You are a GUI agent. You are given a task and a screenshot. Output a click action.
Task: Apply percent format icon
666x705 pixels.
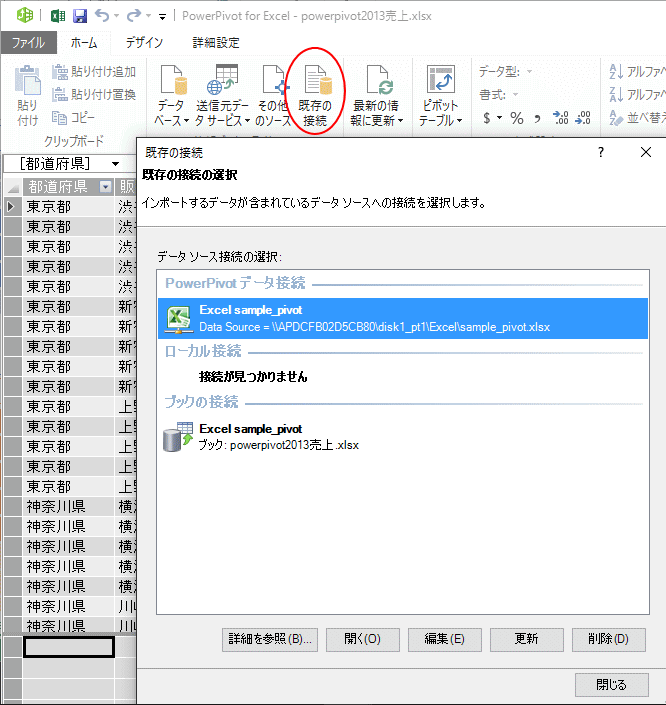(x=517, y=118)
